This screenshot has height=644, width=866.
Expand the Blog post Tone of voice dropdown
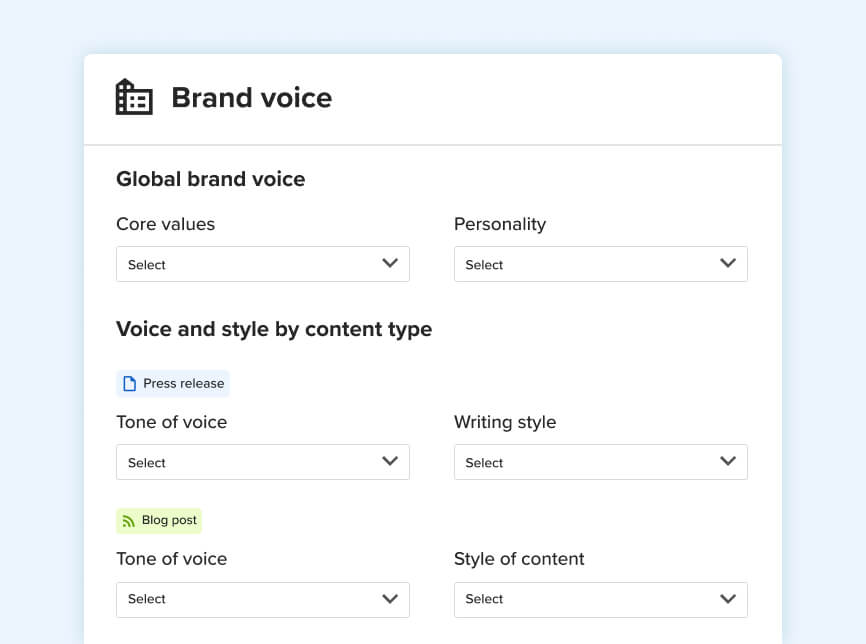(262, 598)
